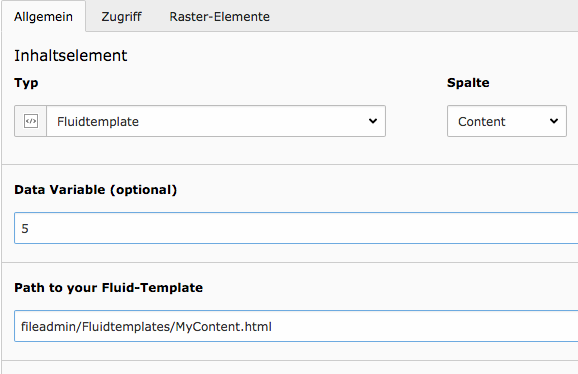Image resolution: width=578 pixels, height=374 pixels.
Task: Switch to the Allgemein tab
Action: point(43,17)
